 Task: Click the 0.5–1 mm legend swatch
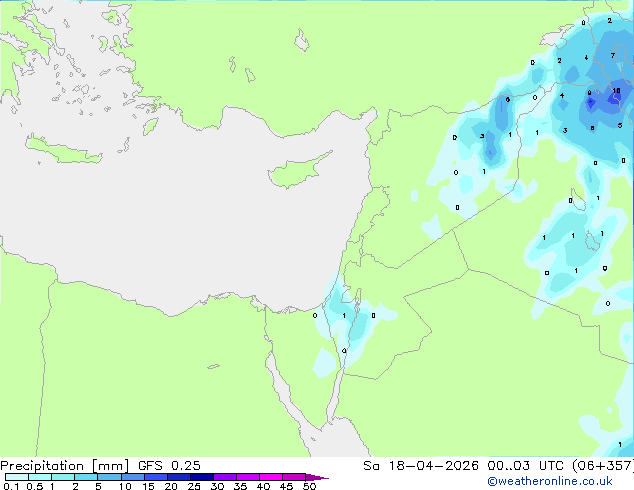click(40, 477)
